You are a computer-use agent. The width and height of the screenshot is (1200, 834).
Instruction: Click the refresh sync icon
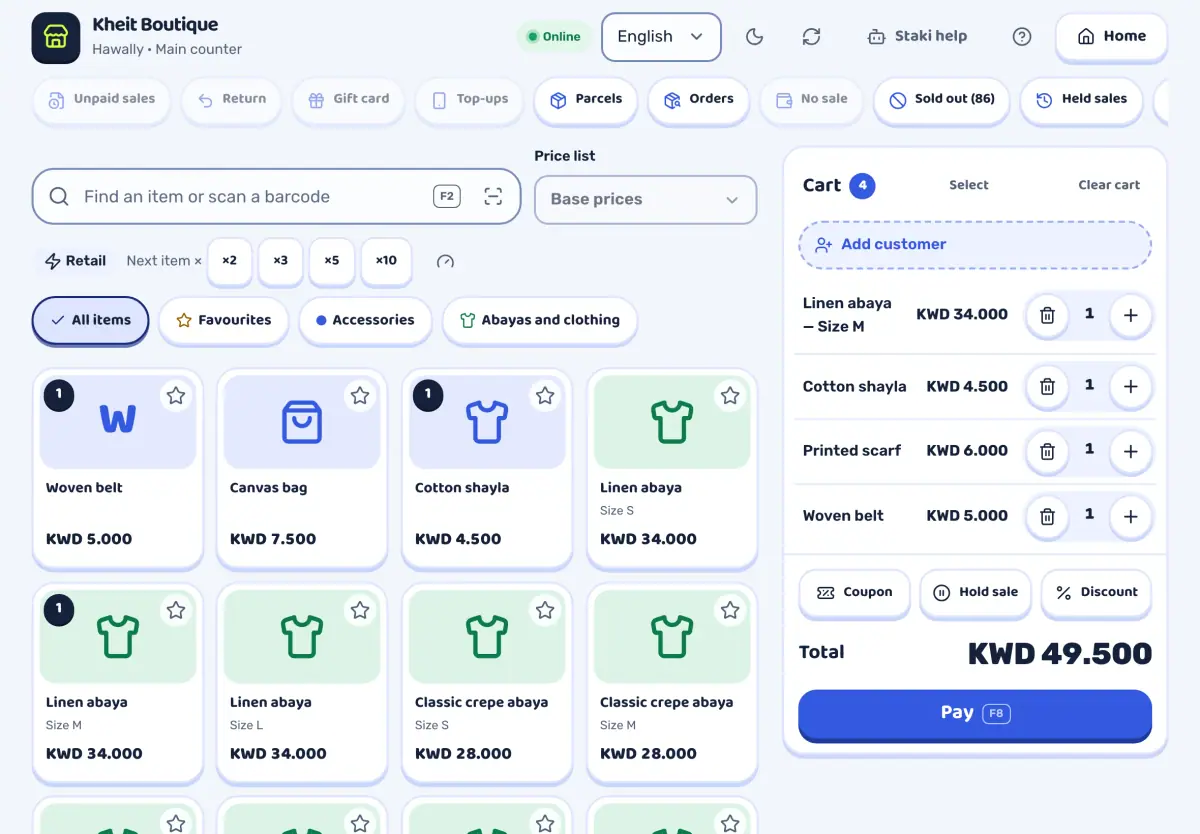811,37
